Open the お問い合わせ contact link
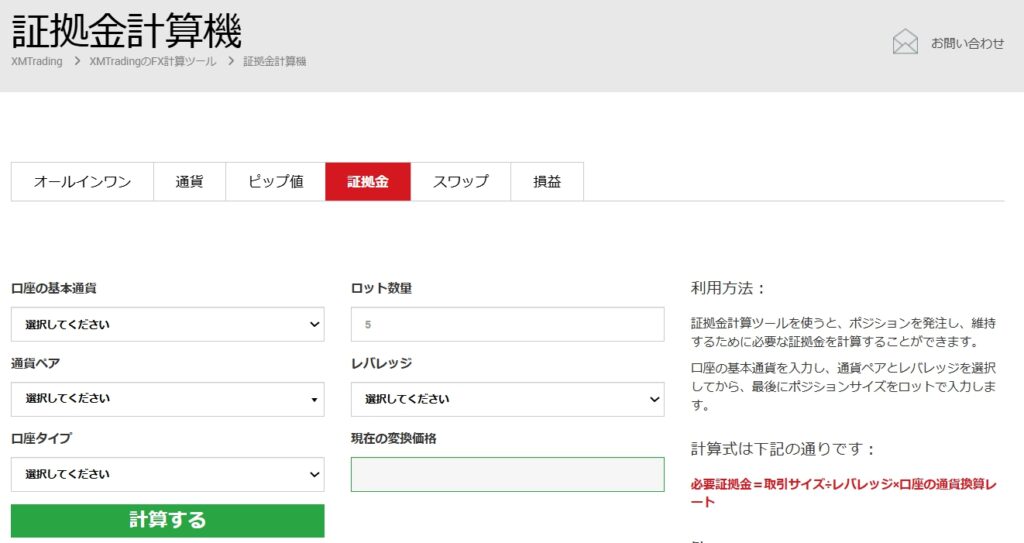 click(967, 43)
